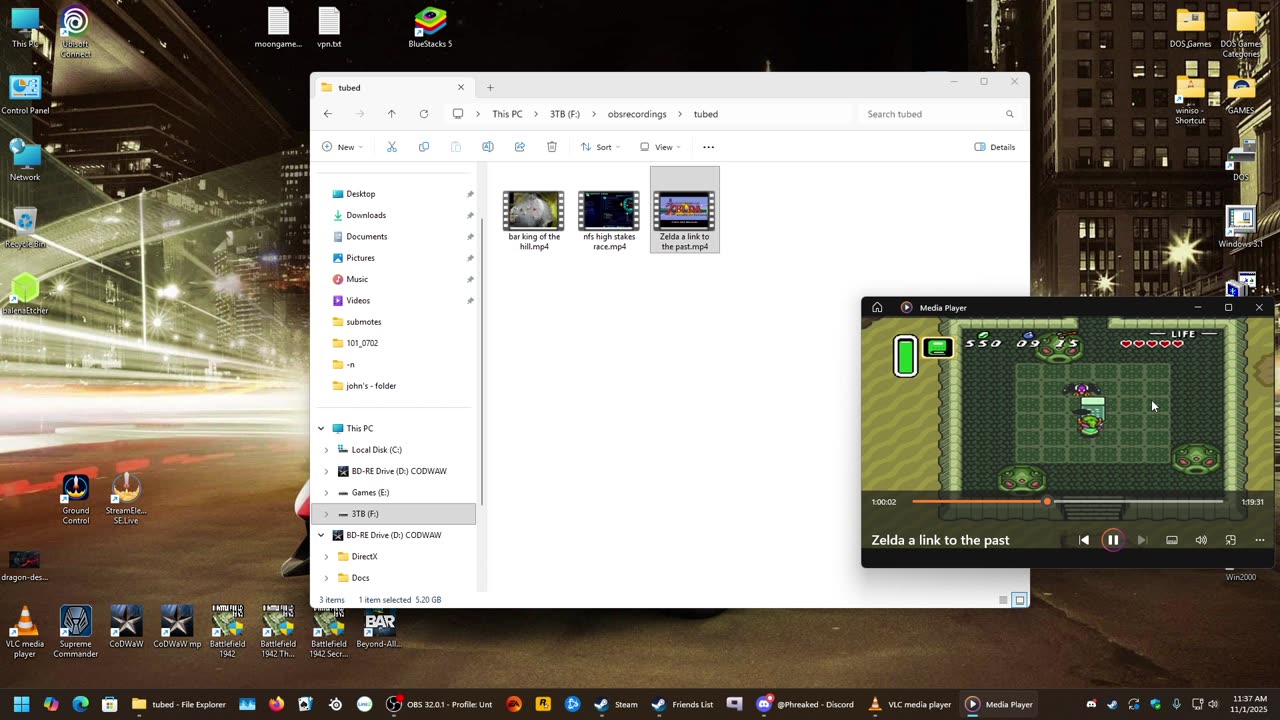
Task: Click This PC in the address bar
Action: coord(507,114)
